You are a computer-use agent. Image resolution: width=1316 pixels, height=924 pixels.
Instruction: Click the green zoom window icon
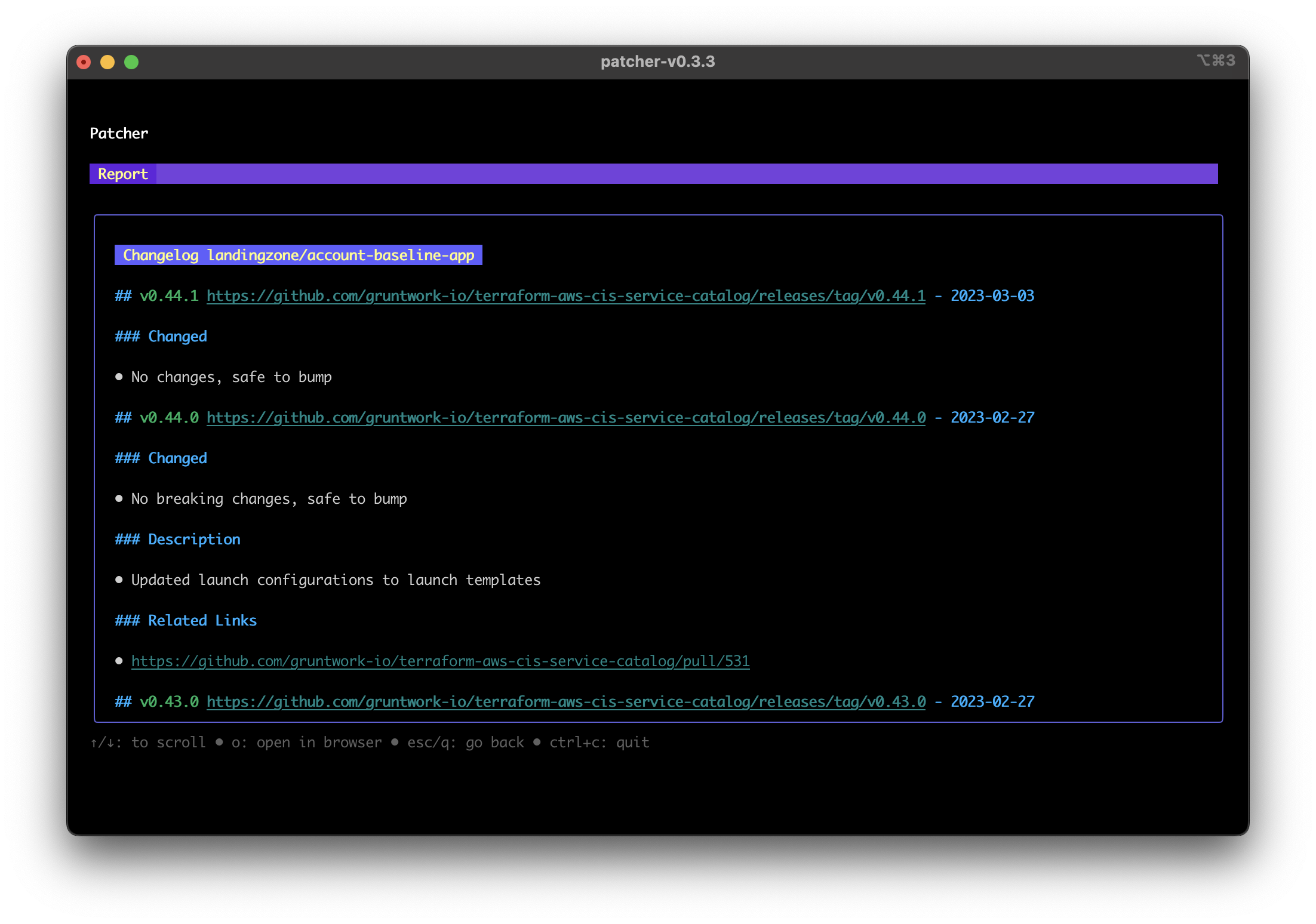[x=131, y=61]
